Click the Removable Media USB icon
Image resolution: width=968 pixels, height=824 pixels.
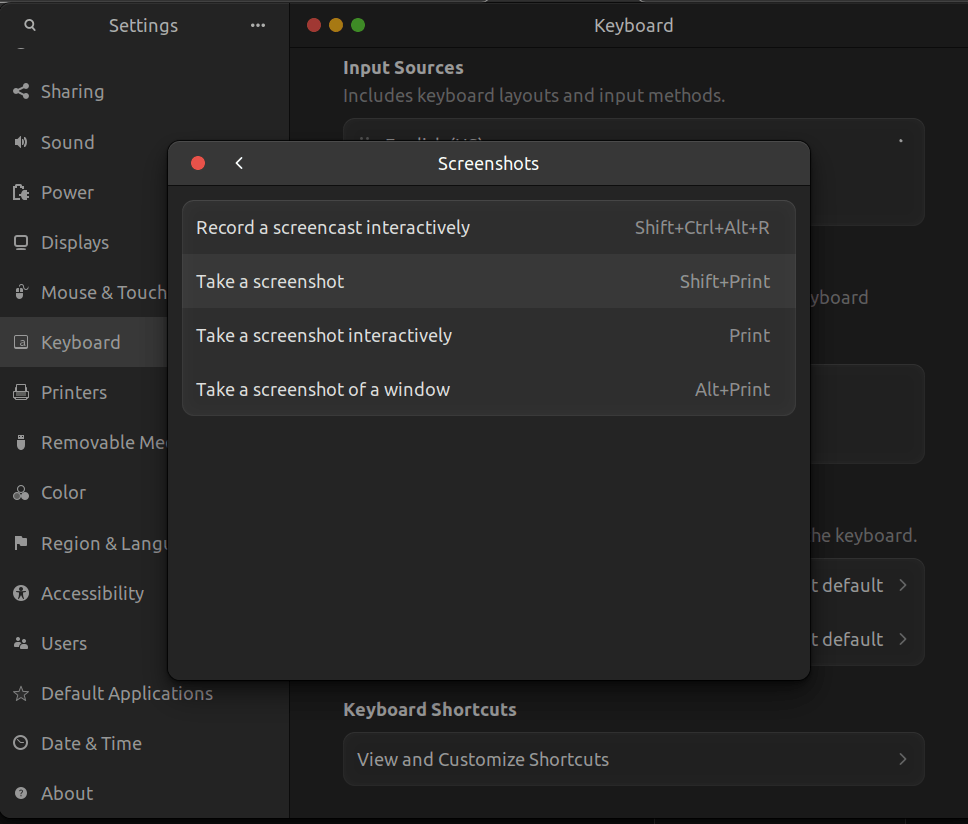(x=20, y=442)
